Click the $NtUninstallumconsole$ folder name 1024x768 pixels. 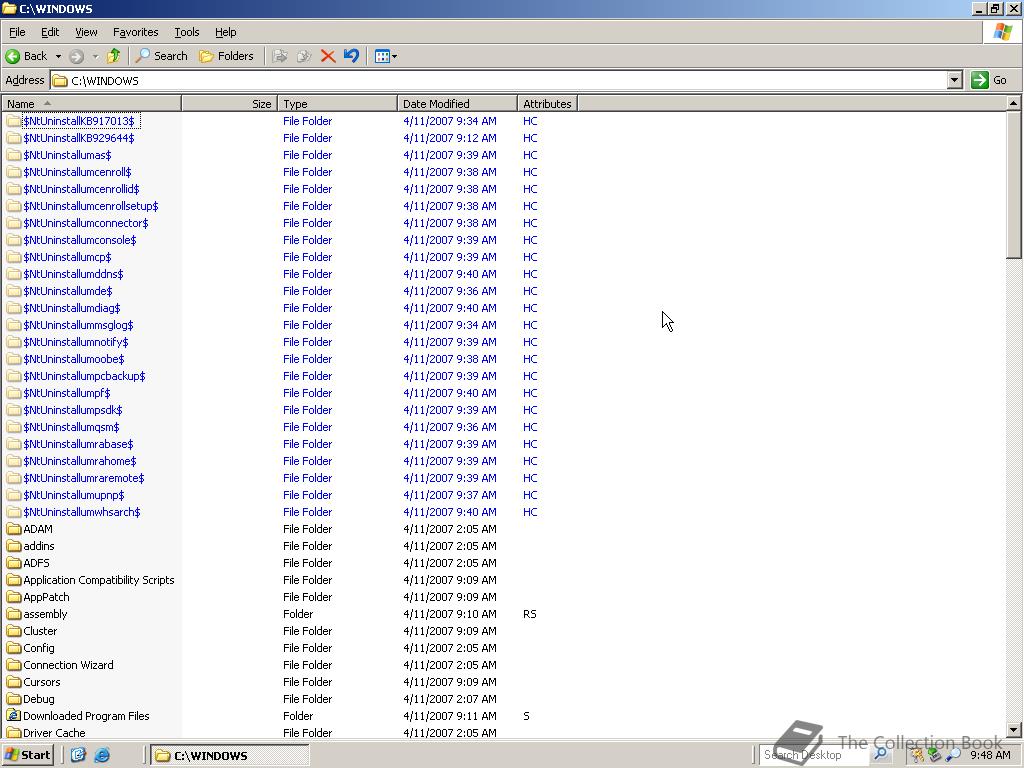(80, 240)
